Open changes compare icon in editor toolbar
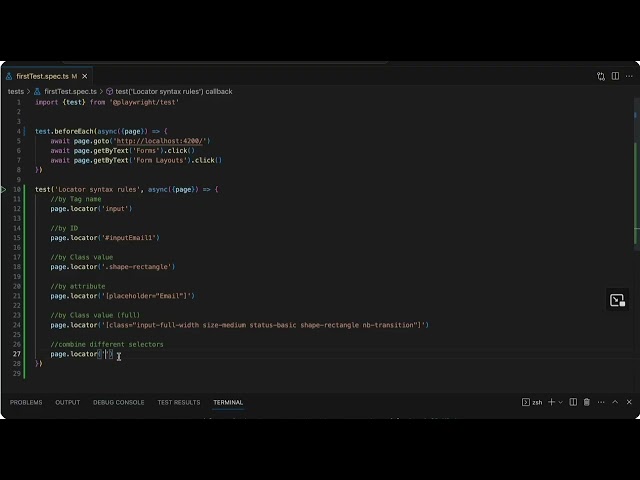Screen dimensions: 640x480 tap(601, 76)
